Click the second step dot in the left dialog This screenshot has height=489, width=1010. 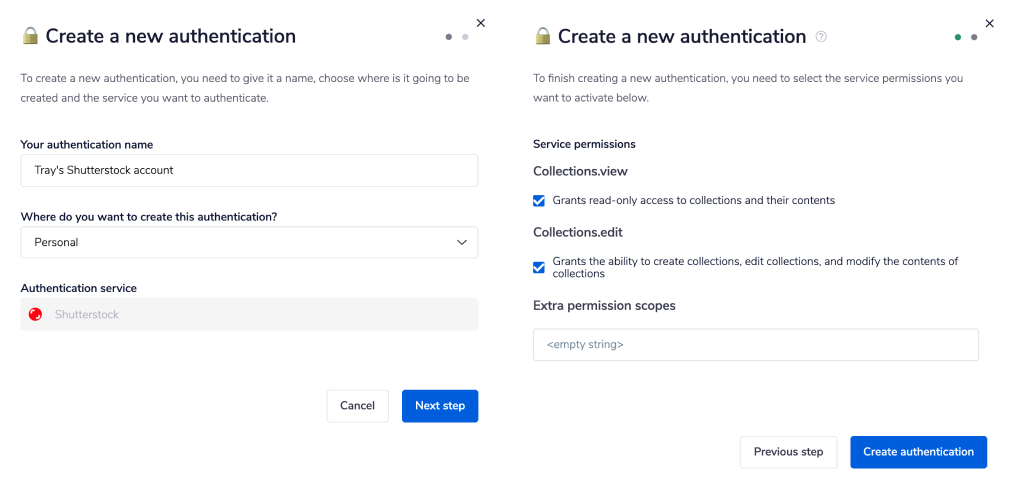coord(465,37)
